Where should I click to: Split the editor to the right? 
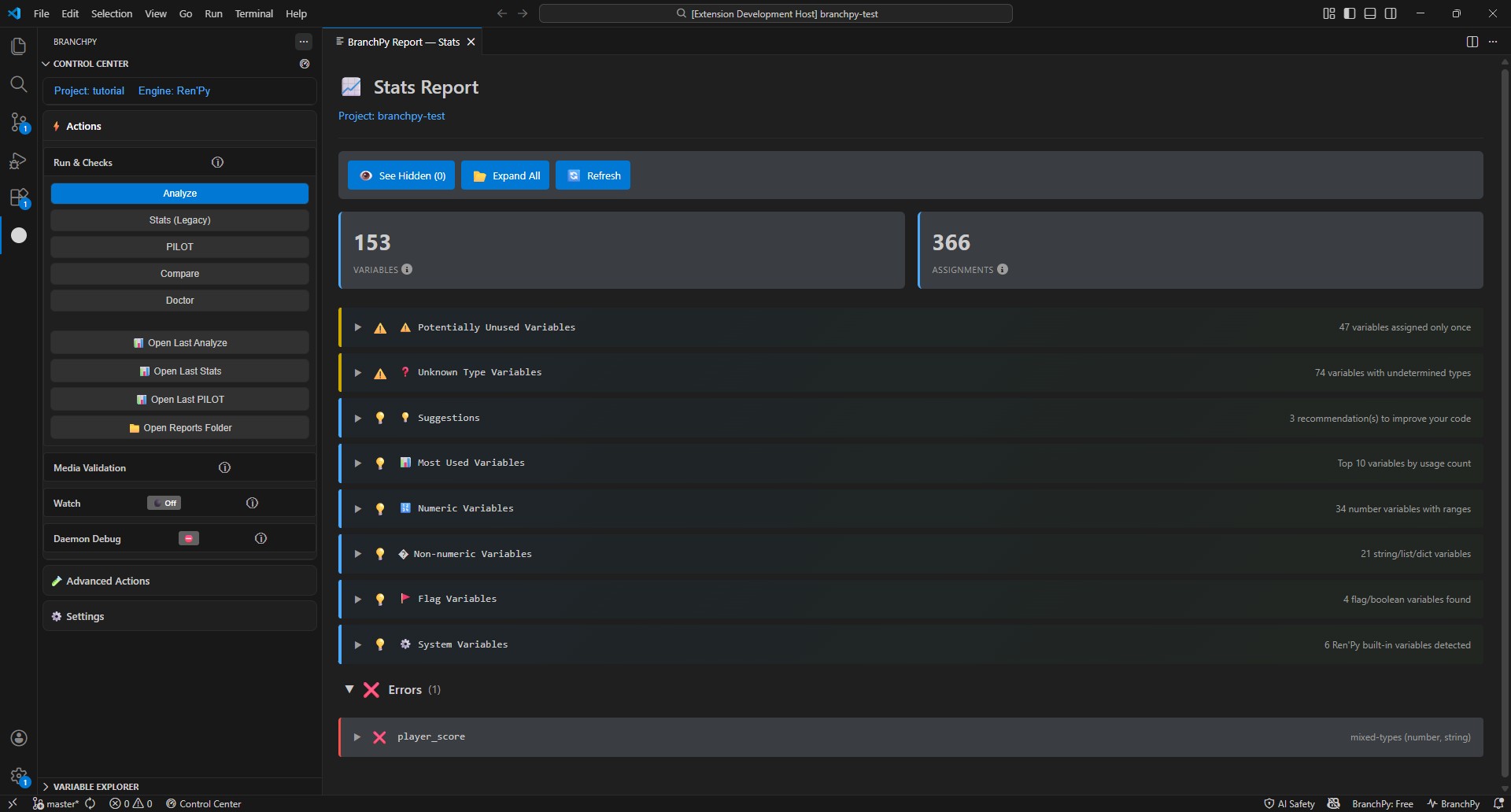1472,42
